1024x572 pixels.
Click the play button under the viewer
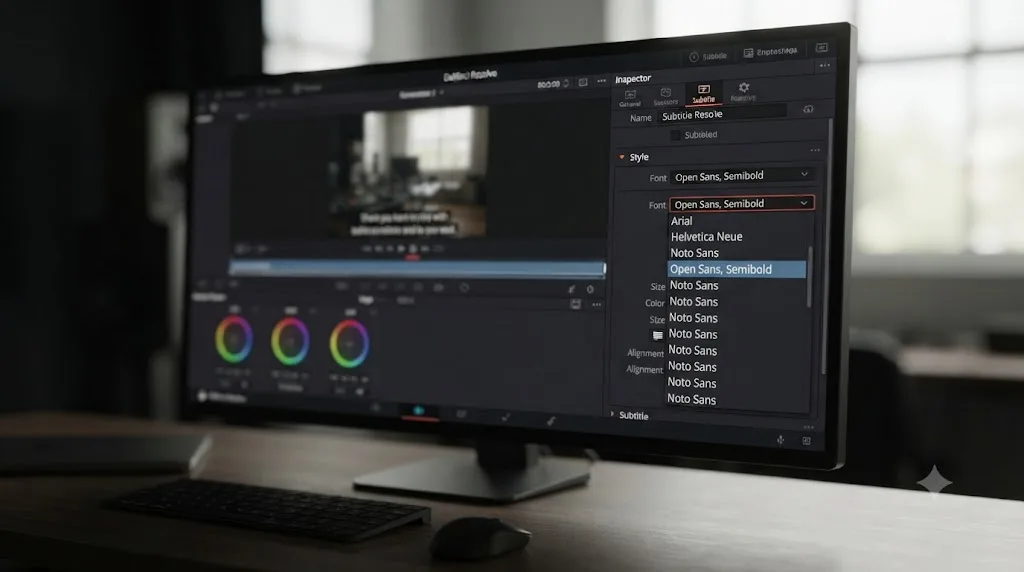coord(401,249)
